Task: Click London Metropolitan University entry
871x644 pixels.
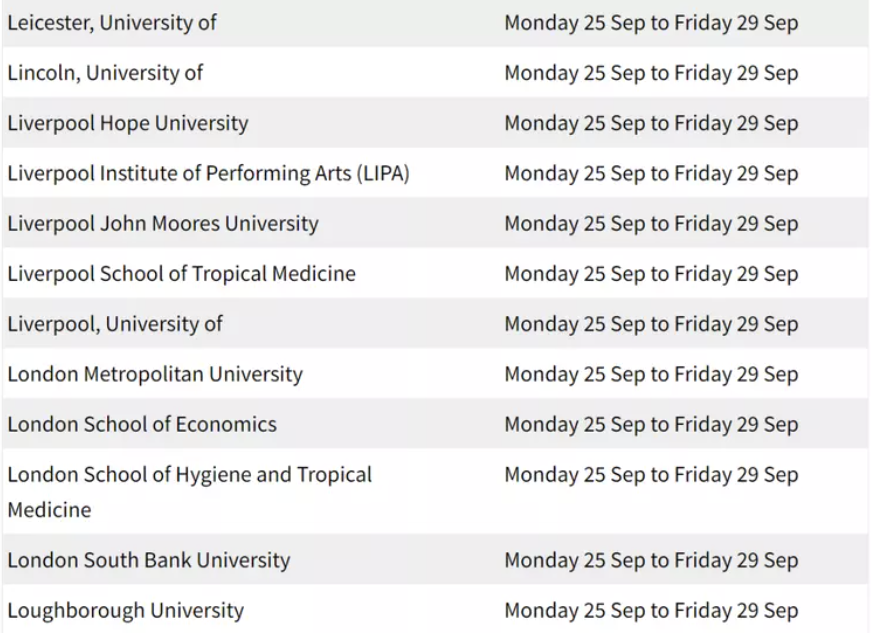Action: [155, 374]
